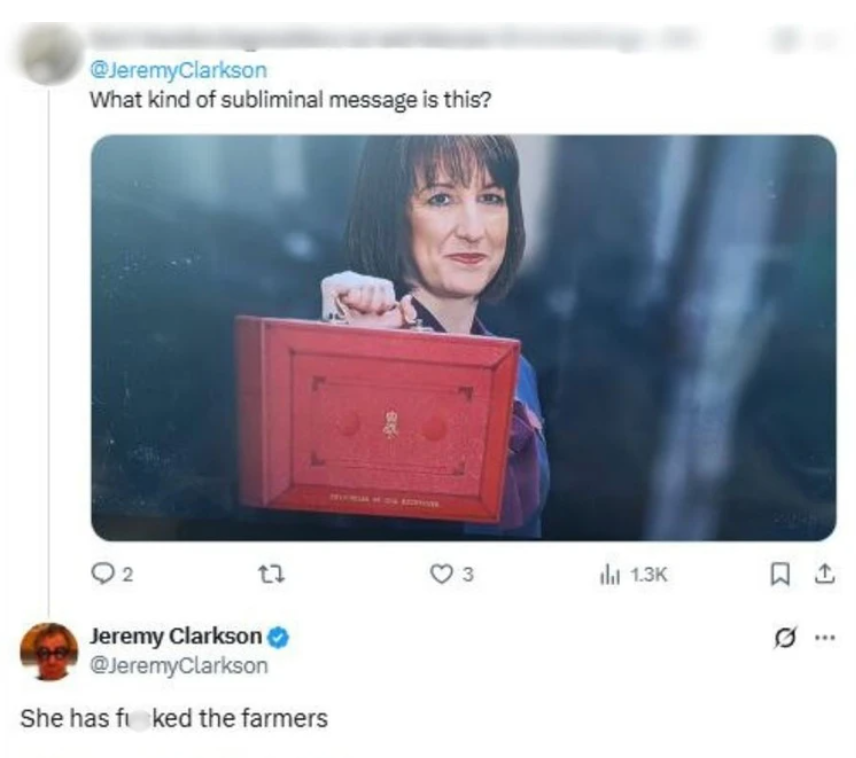Repost the subliminal message tweet
This screenshot has height=758, width=856.
pyautogui.click(x=271, y=575)
